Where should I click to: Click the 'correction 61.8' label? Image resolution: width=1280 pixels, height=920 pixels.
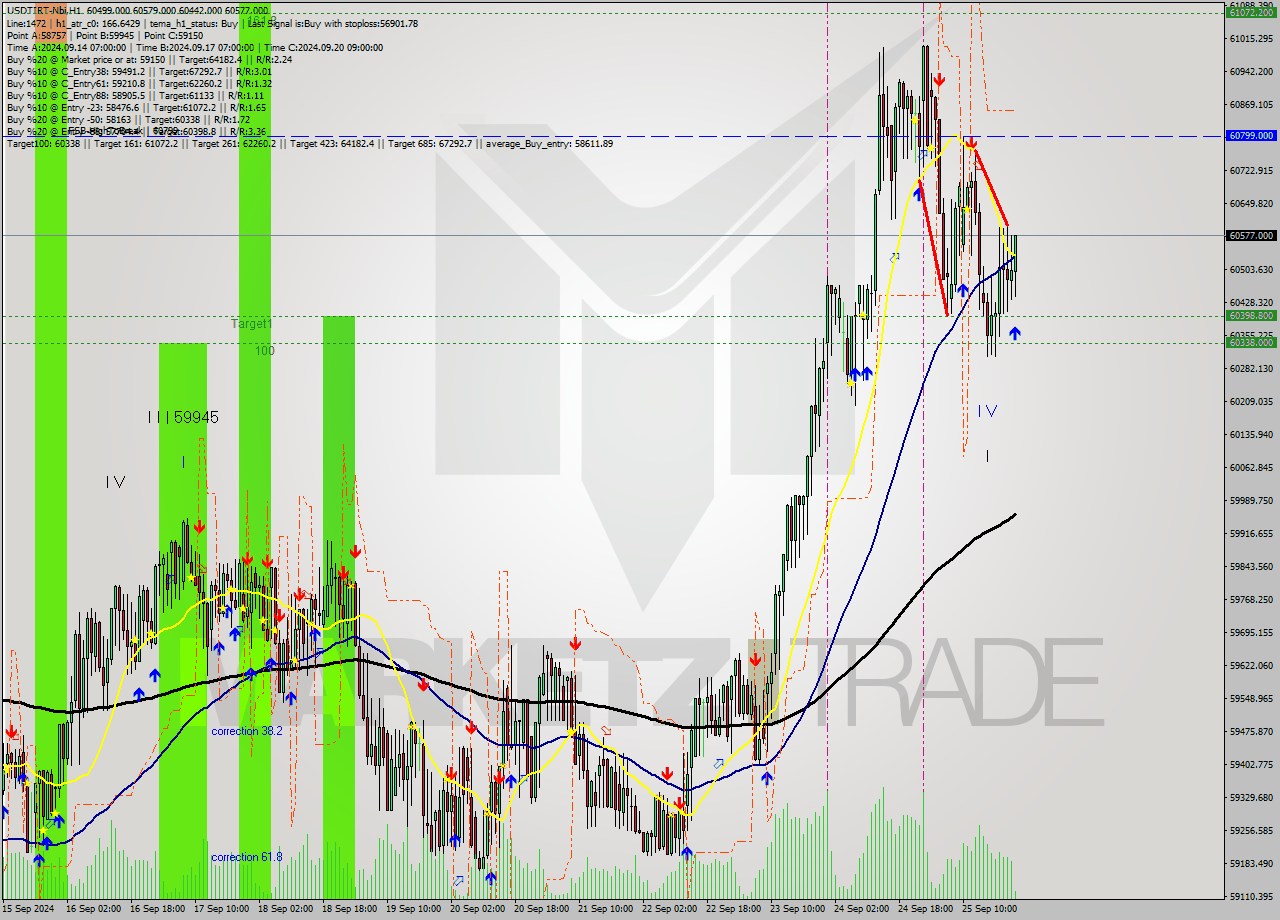[247, 857]
